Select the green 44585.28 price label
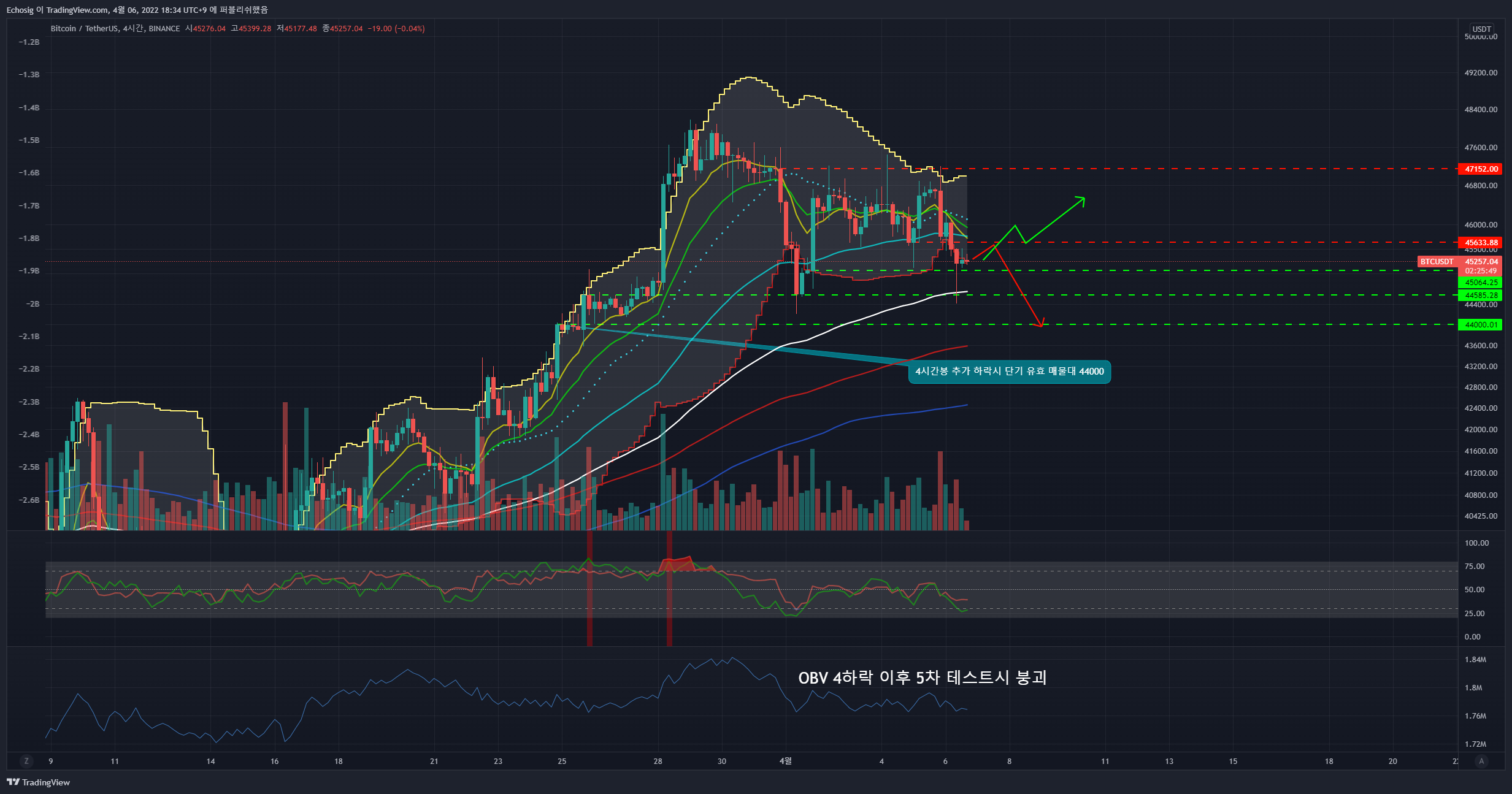 (1481, 295)
